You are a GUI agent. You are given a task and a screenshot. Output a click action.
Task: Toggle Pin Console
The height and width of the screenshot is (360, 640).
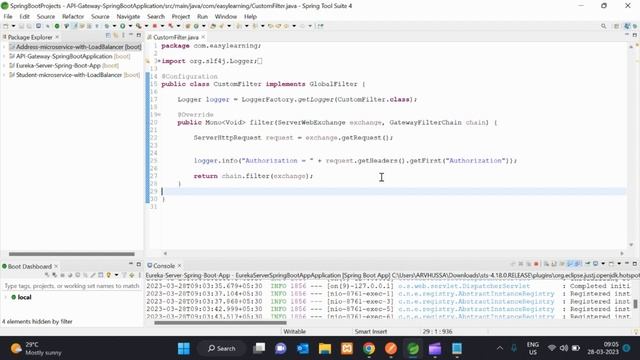point(588,264)
